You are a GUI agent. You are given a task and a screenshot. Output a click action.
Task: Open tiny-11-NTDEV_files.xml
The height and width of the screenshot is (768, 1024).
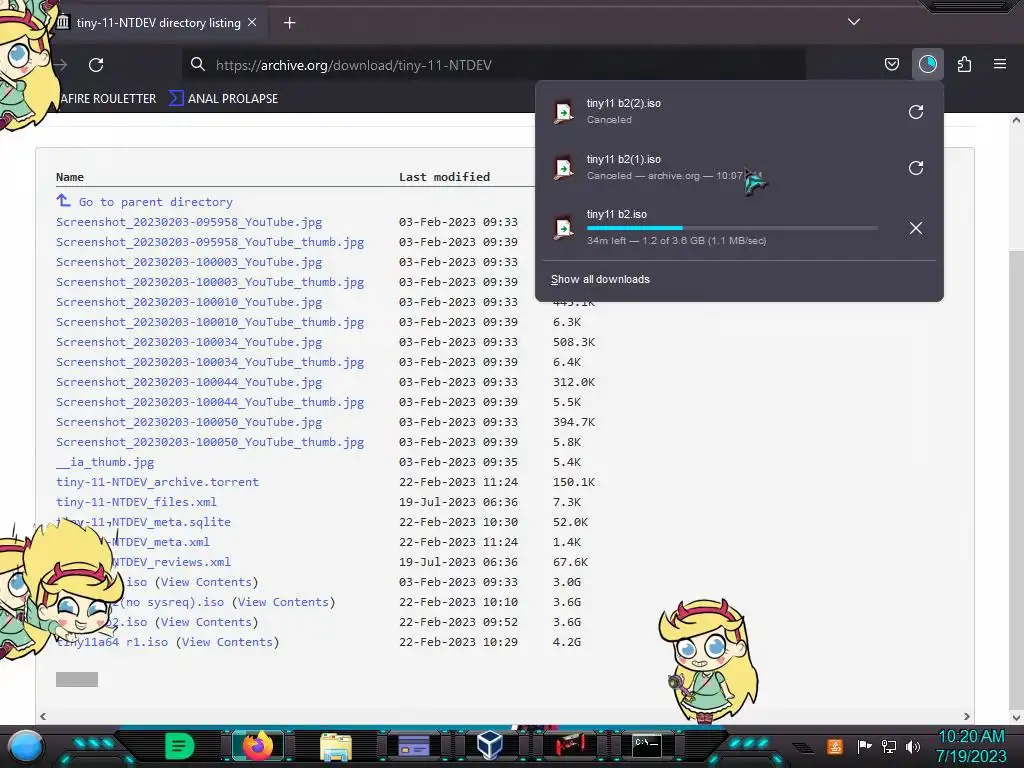pos(136,502)
